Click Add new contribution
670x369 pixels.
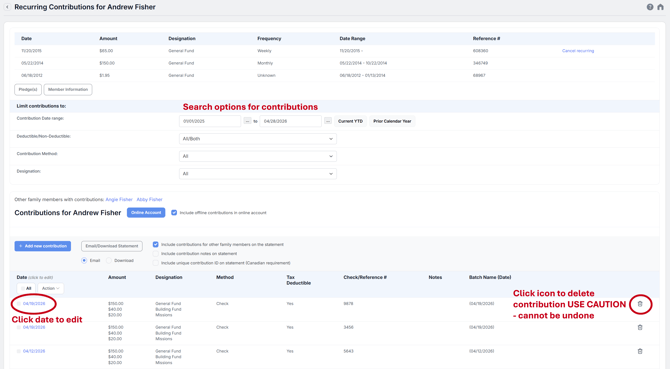coord(43,246)
